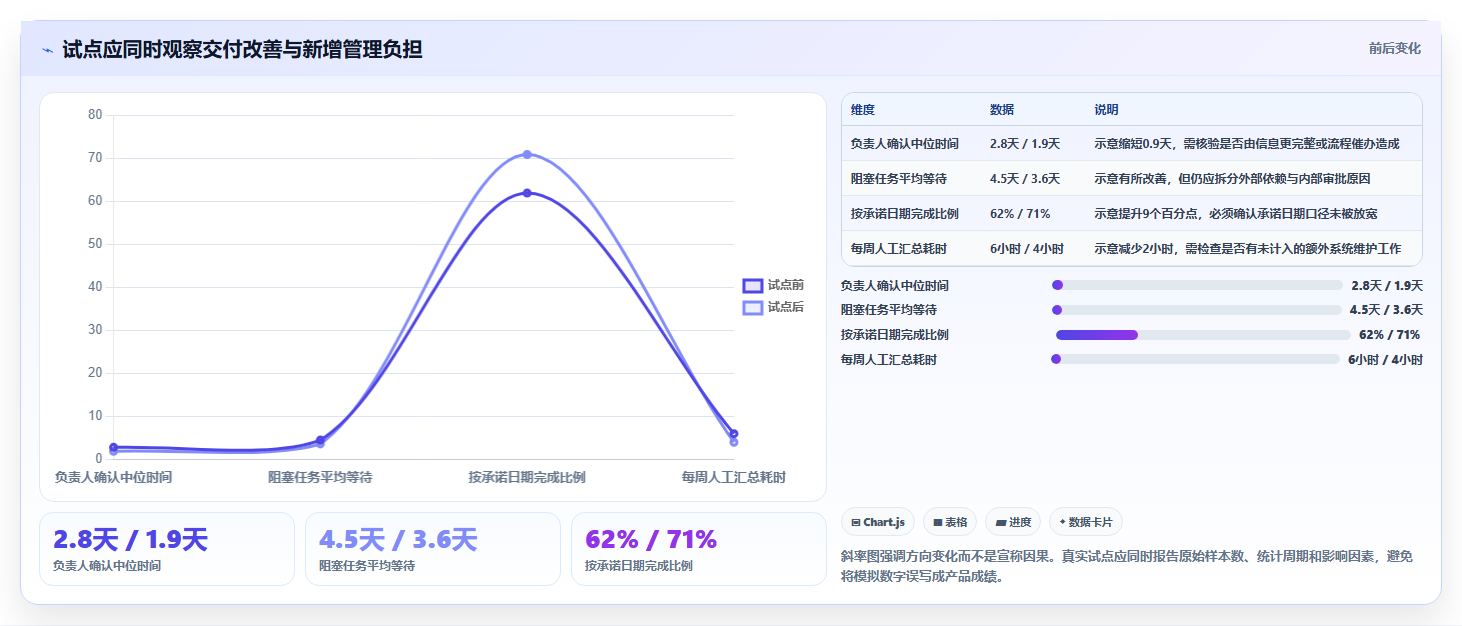Click the progress list value 62% / 71%
1462x626 pixels.
coord(1389,335)
